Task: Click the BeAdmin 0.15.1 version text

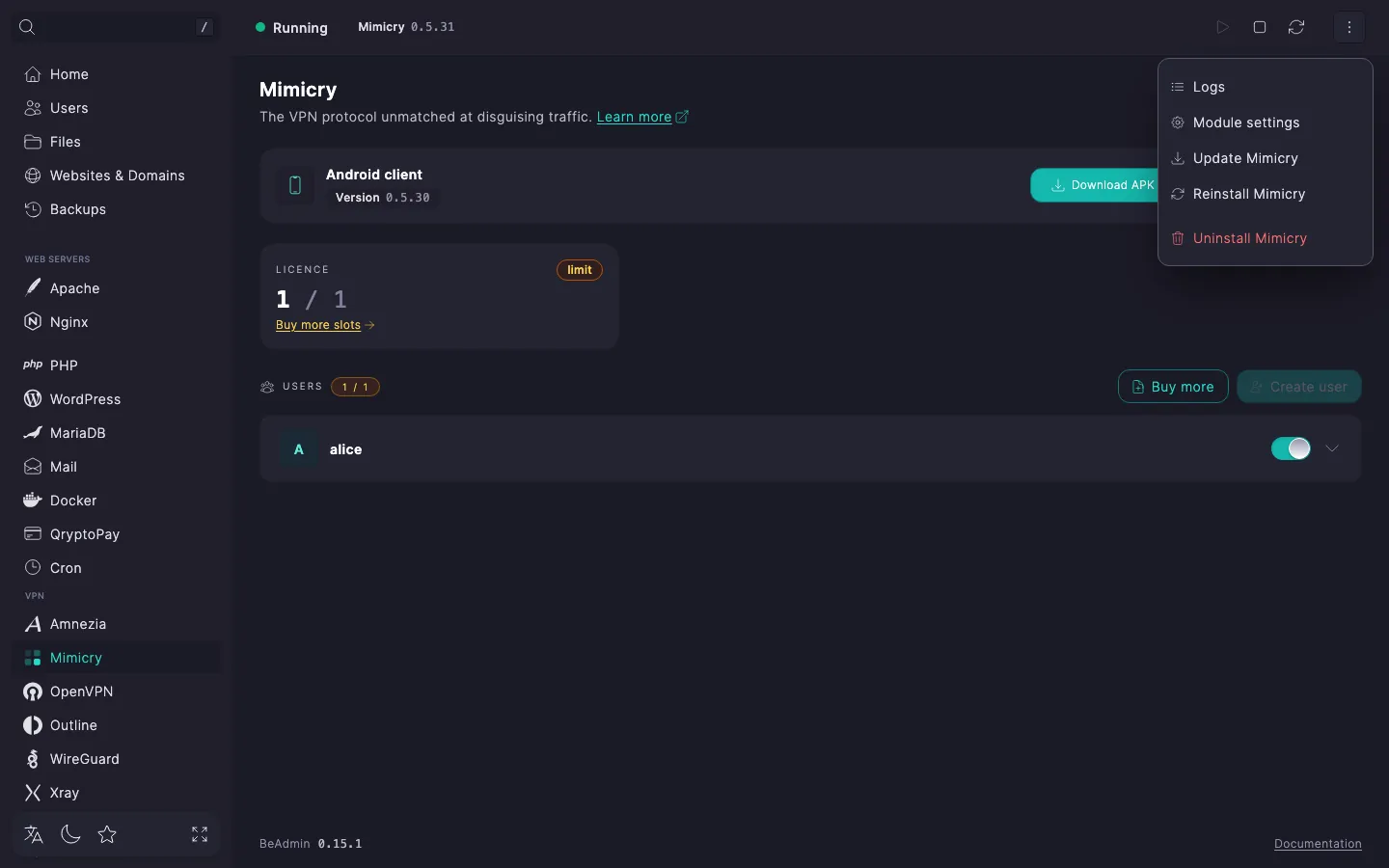Action: coord(311,844)
